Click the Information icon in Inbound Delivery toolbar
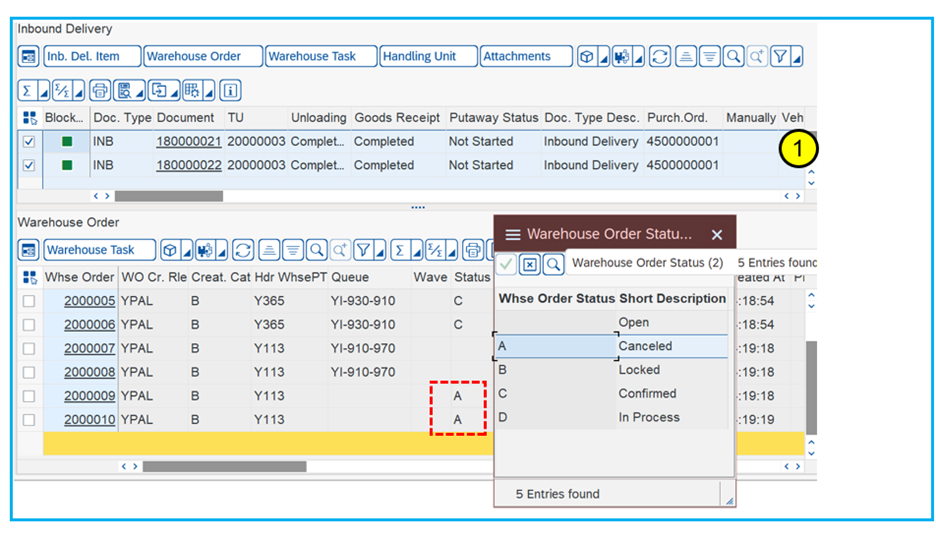Image resolution: width=936 pixels, height=541 pixels. [x=230, y=91]
